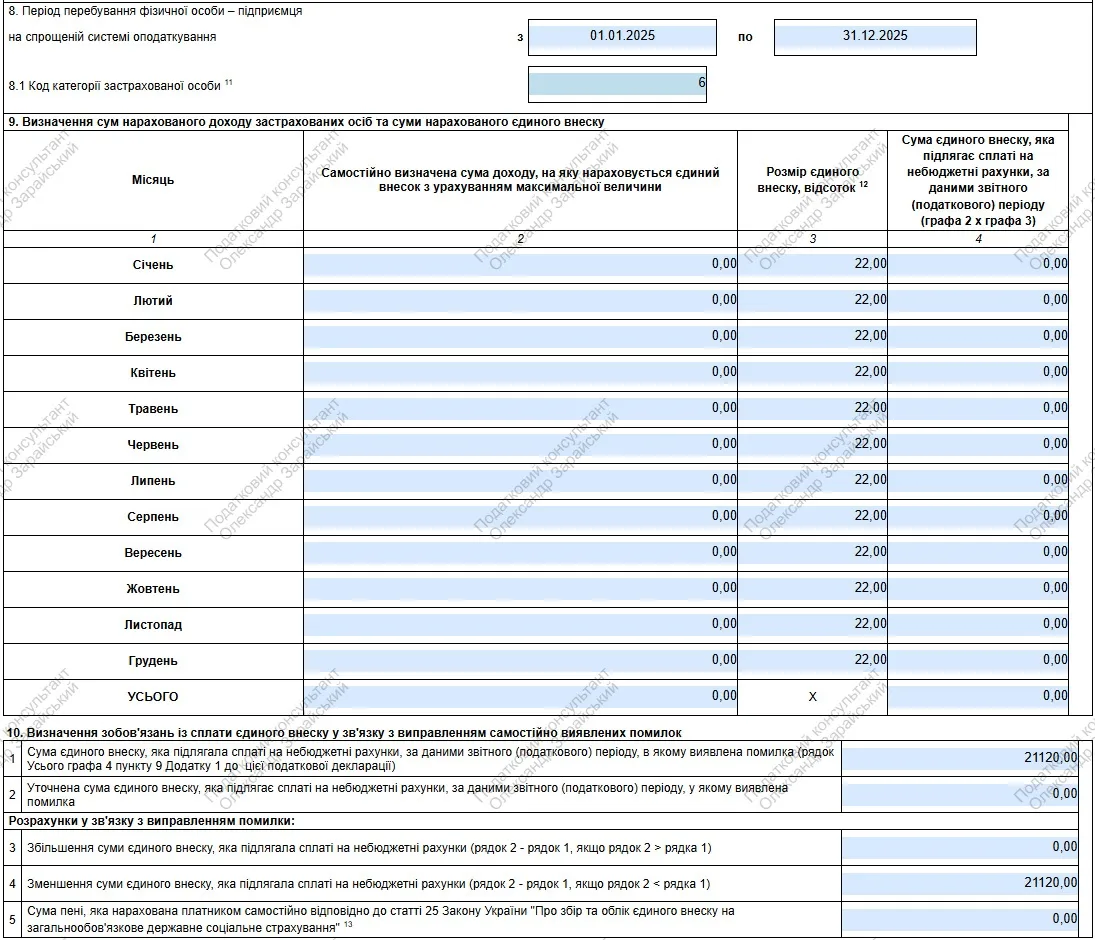1095x940 pixels.
Task: Click the income field for Січень
Action: click(520, 265)
